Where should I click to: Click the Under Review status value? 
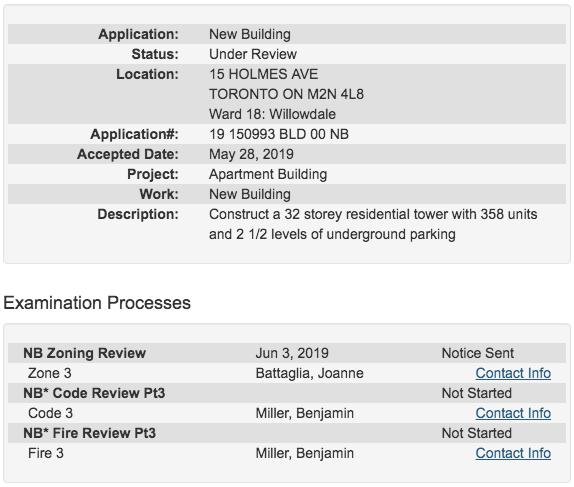point(253,54)
